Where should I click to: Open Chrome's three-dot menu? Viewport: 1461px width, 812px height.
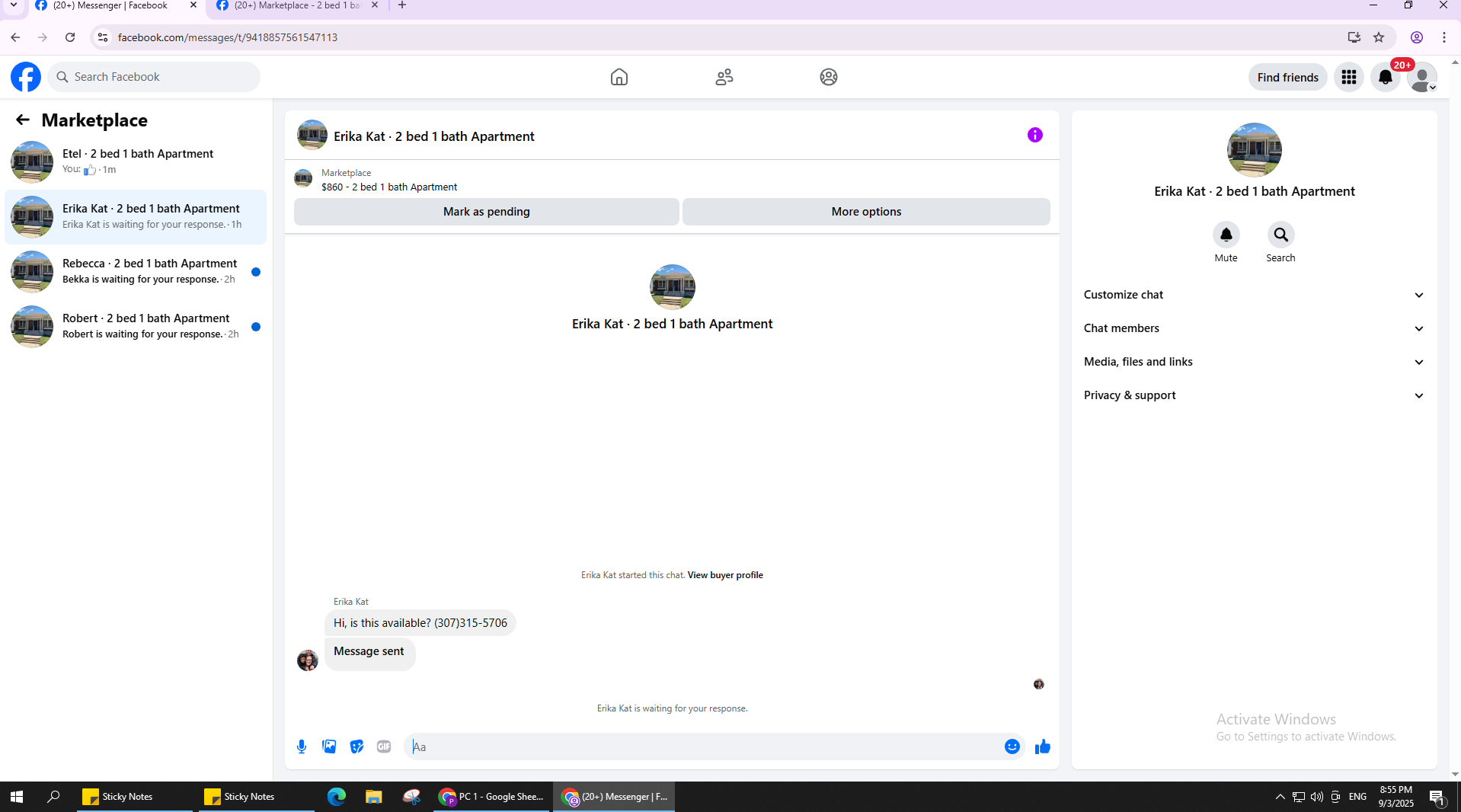1444,37
